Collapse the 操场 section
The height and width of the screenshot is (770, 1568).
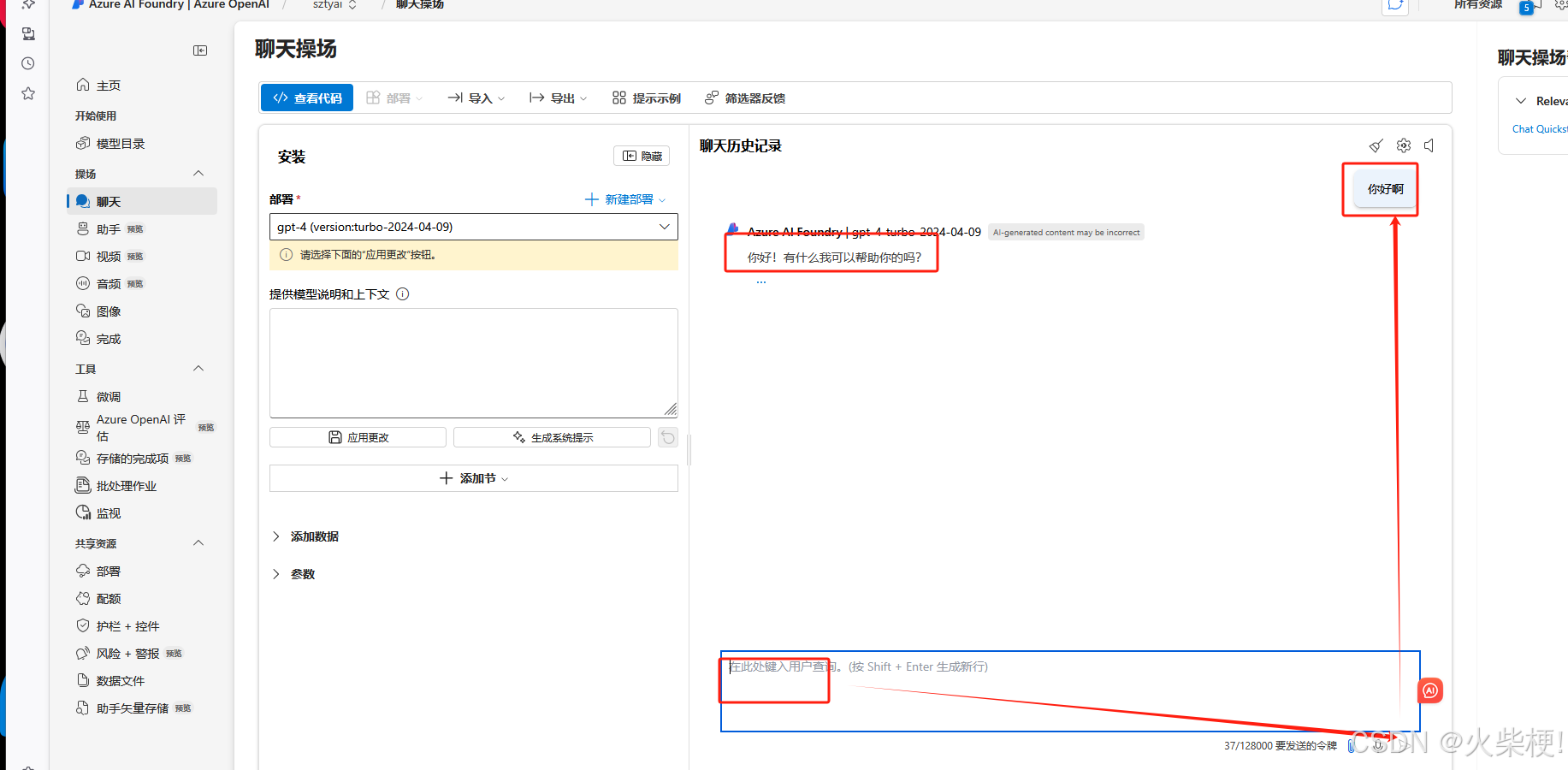click(198, 174)
